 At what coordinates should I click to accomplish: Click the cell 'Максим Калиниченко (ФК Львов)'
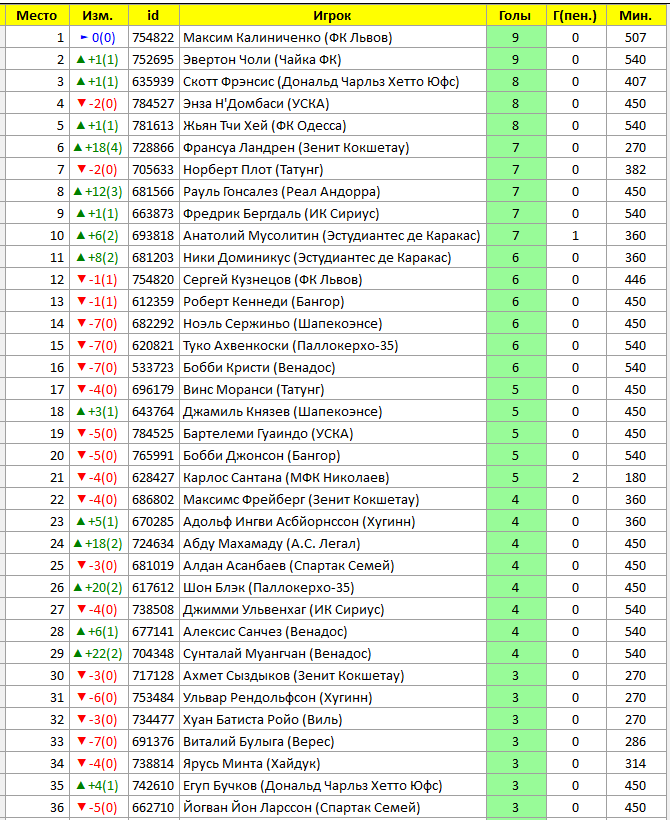click(333, 38)
